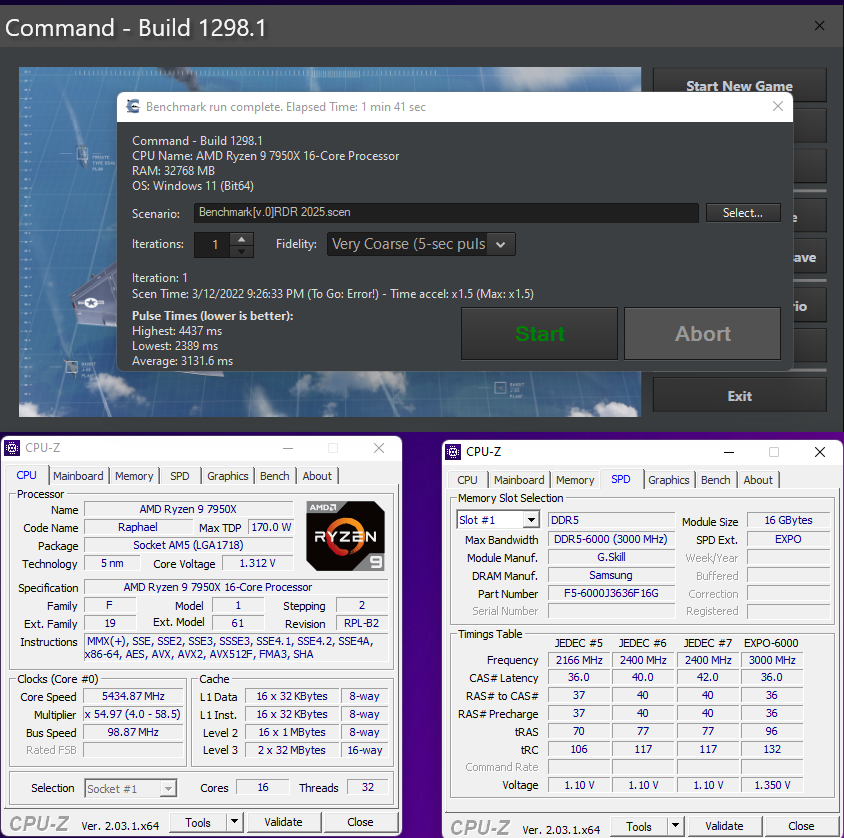This screenshot has width=844, height=838.
Task: Click Max Bandwidth DDR5-6000 (3000 MHz) field
Action: tap(611, 539)
